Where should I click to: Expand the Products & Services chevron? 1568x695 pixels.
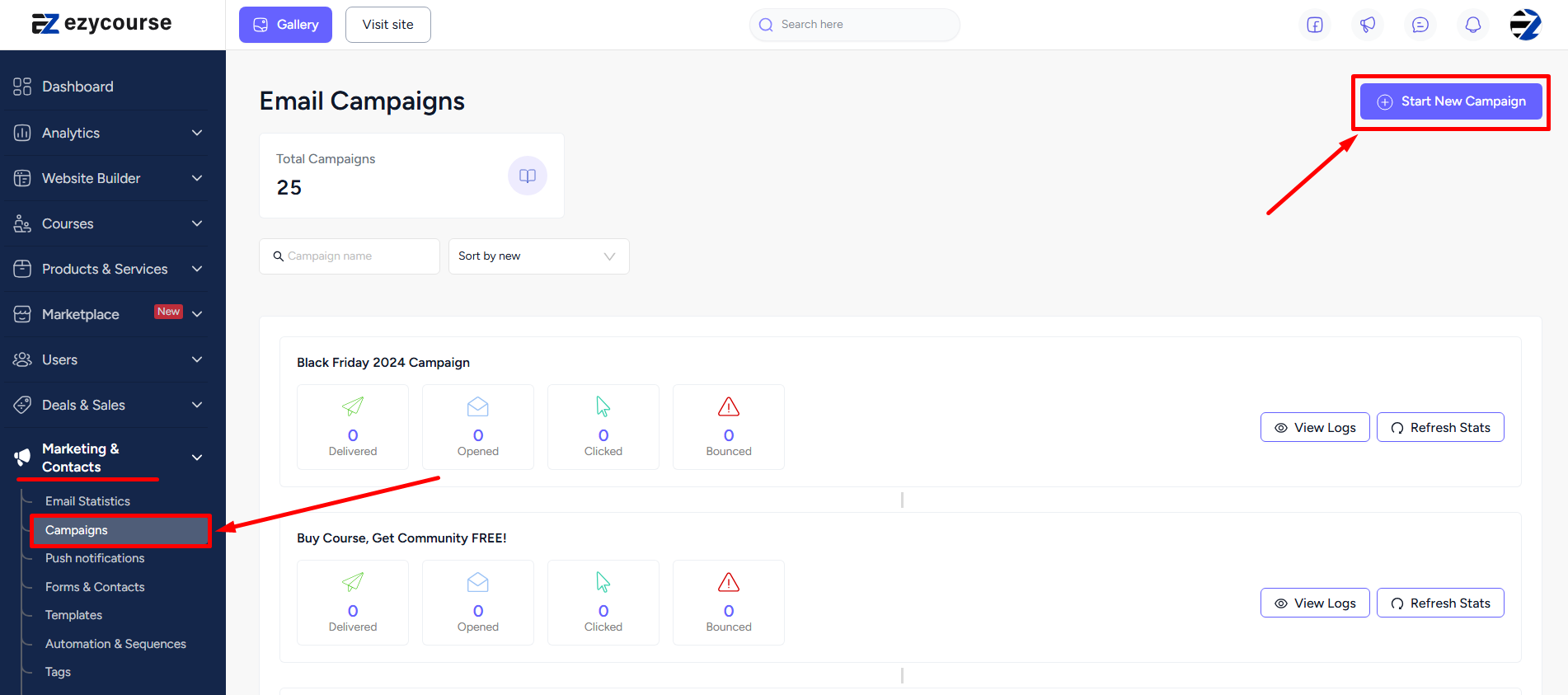pyautogui.click(x=197, y=269)
